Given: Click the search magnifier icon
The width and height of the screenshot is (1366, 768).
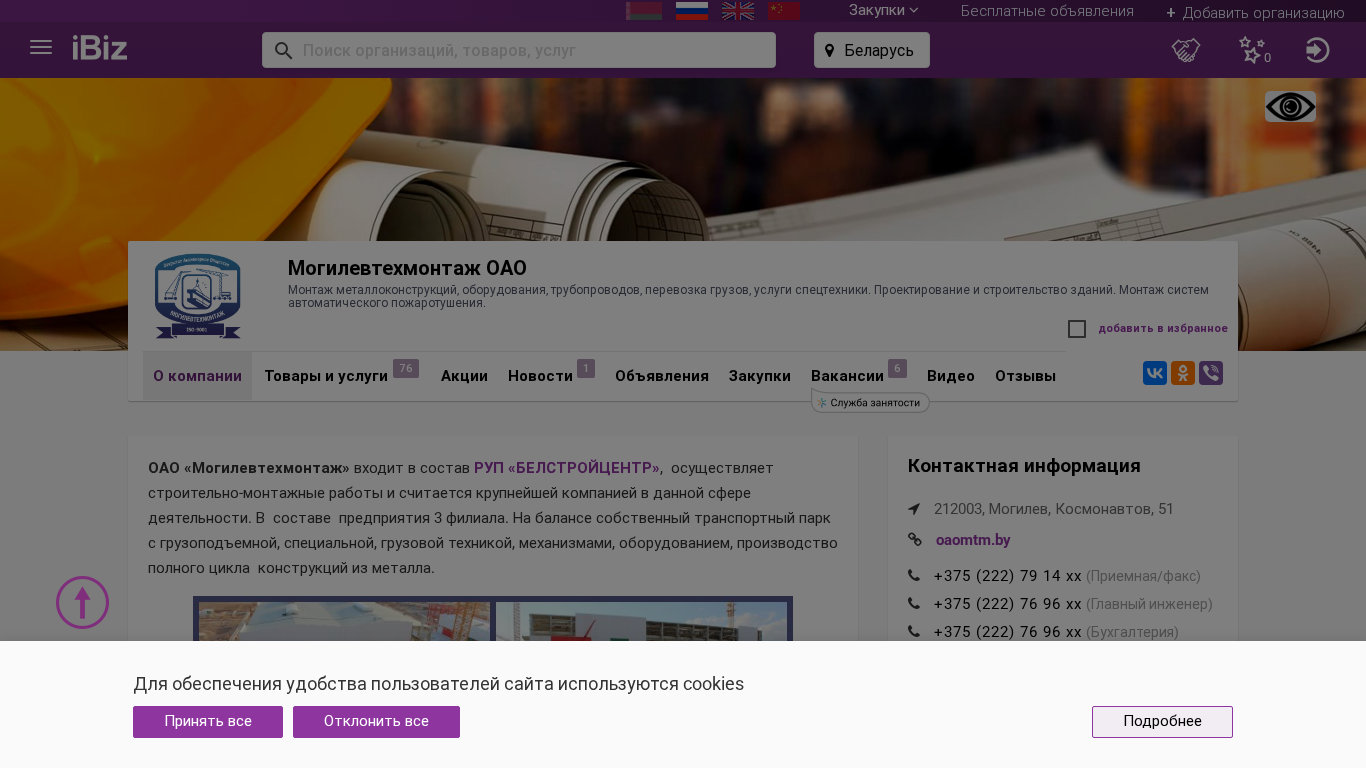Looking at the screenshot, I should click(283, 50).
